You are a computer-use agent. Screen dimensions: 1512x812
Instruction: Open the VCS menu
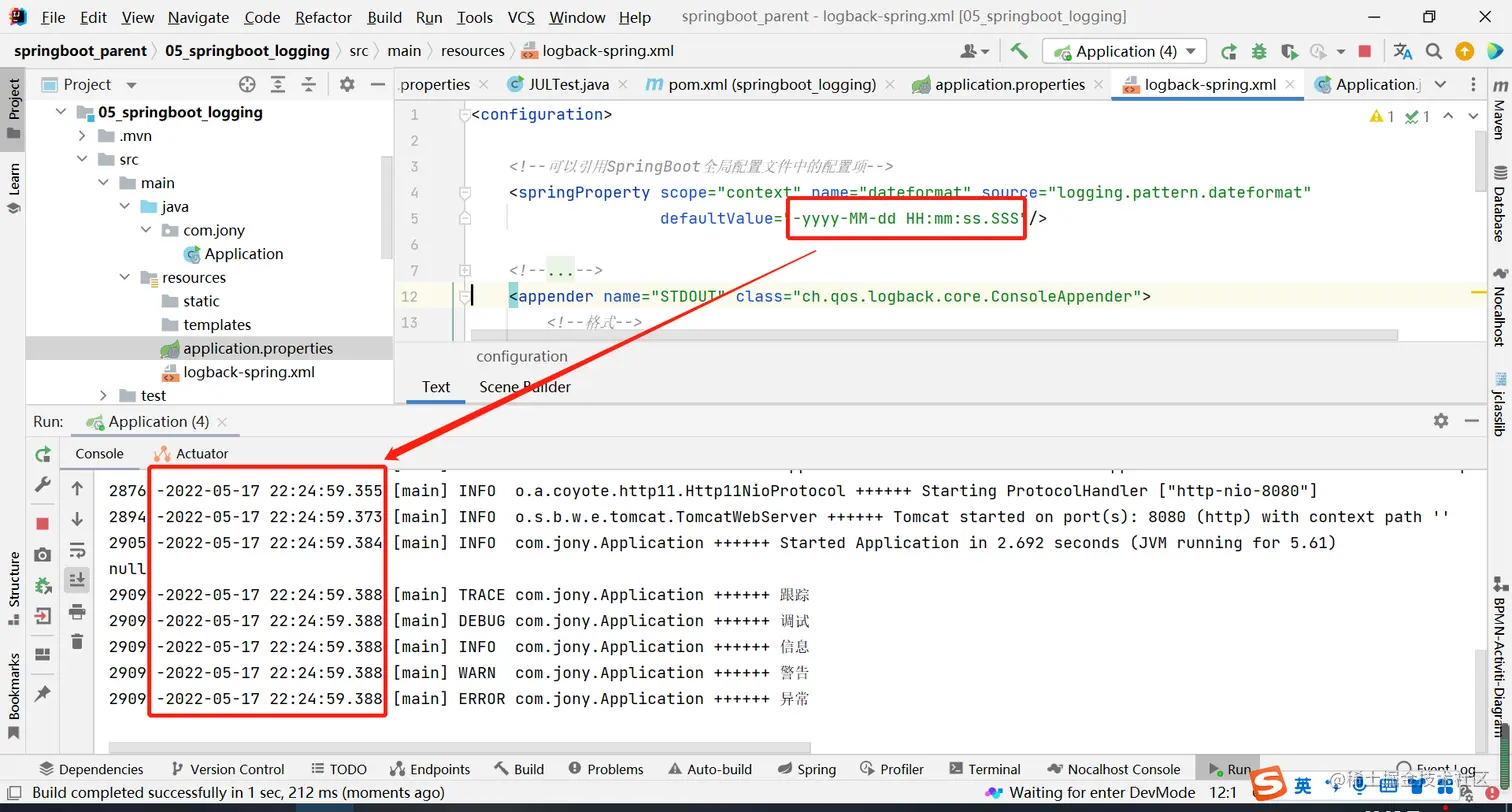point(521,17)
